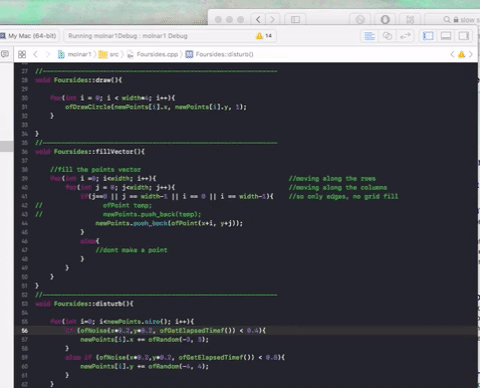480x388 pixels.
Task: Switch to the standard editor
Action: (x=369, y=36)
